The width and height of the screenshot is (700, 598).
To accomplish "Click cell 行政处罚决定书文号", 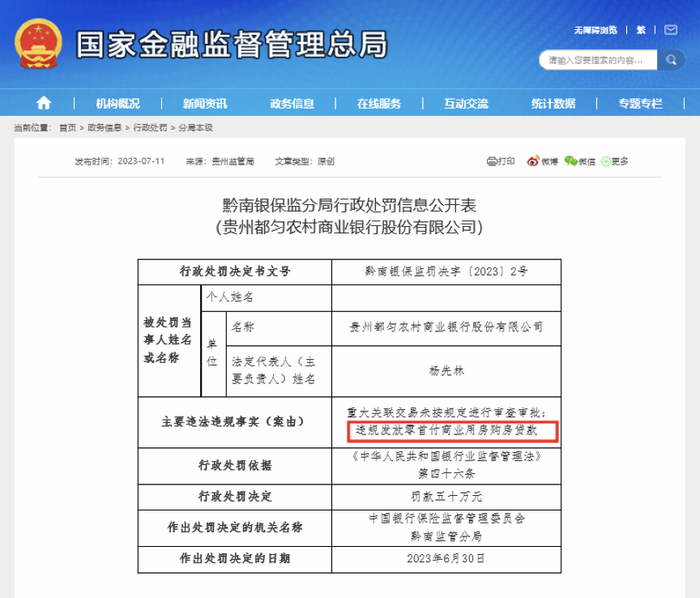I will [235, 271].
